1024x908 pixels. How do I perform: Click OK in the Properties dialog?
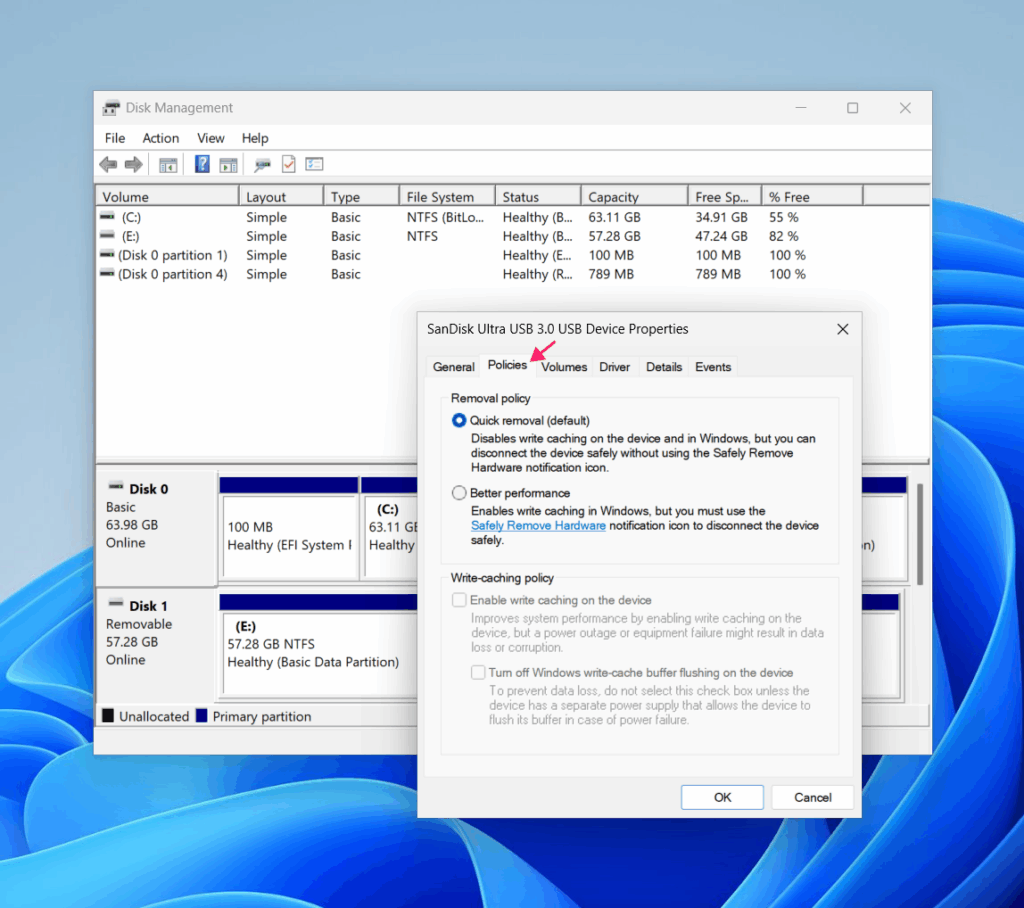(722, 798)
